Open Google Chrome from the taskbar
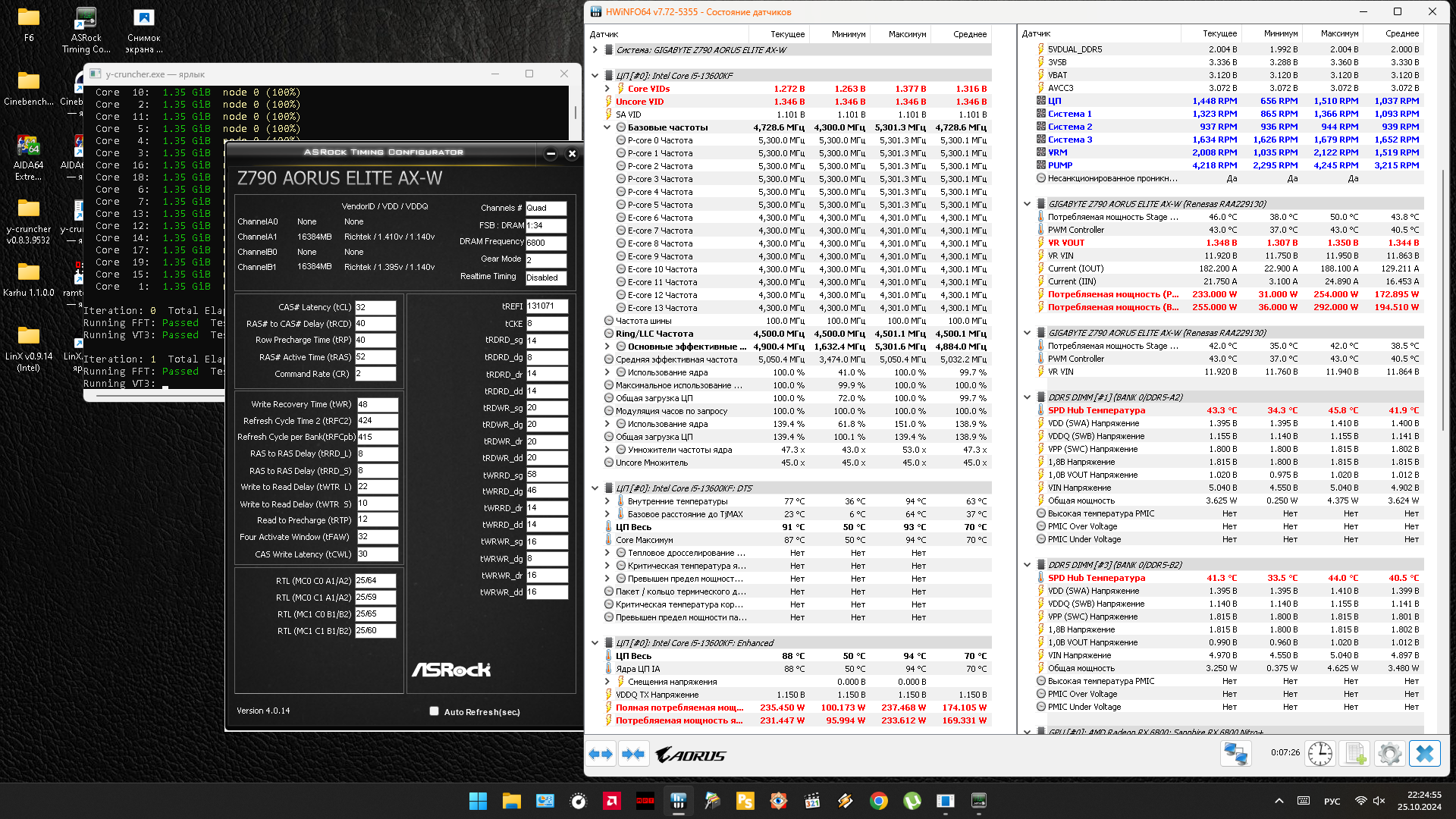The image size is (1456, 819). [x=878, y=801]
